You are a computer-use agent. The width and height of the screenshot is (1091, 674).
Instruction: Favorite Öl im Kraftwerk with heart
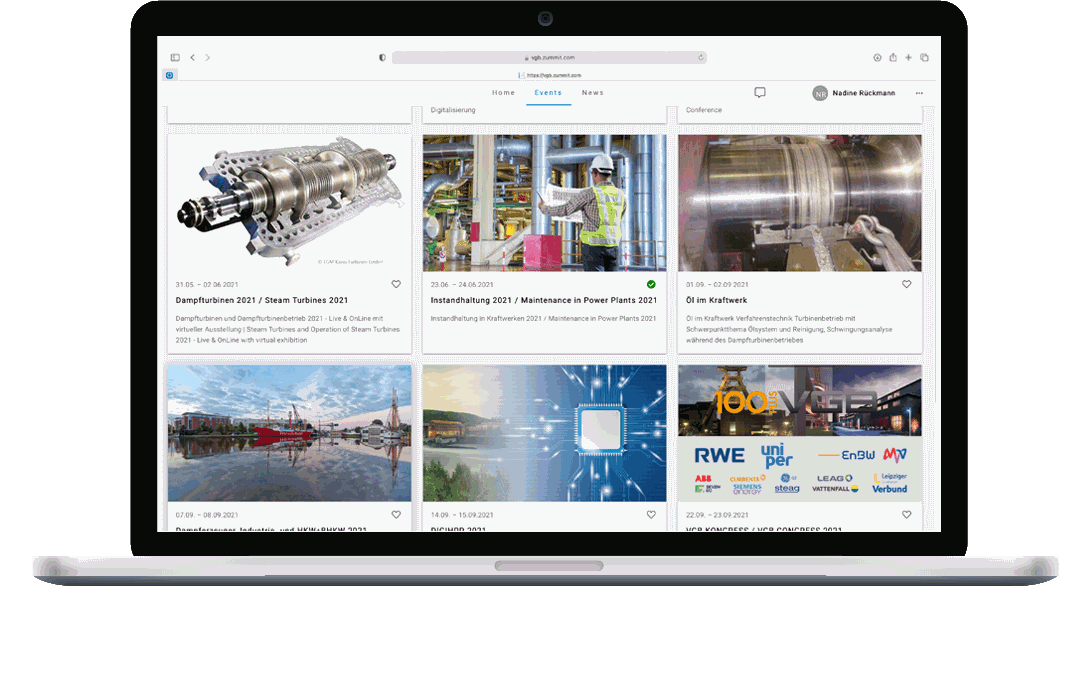click(x=907, y=284)
